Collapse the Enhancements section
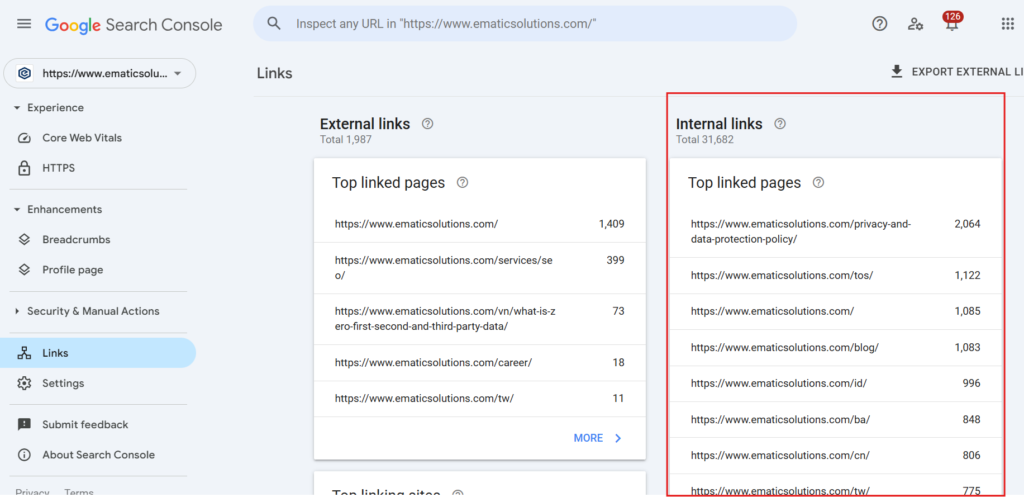The width and height of the screenshot is (1024, 497). pos(17,210)
